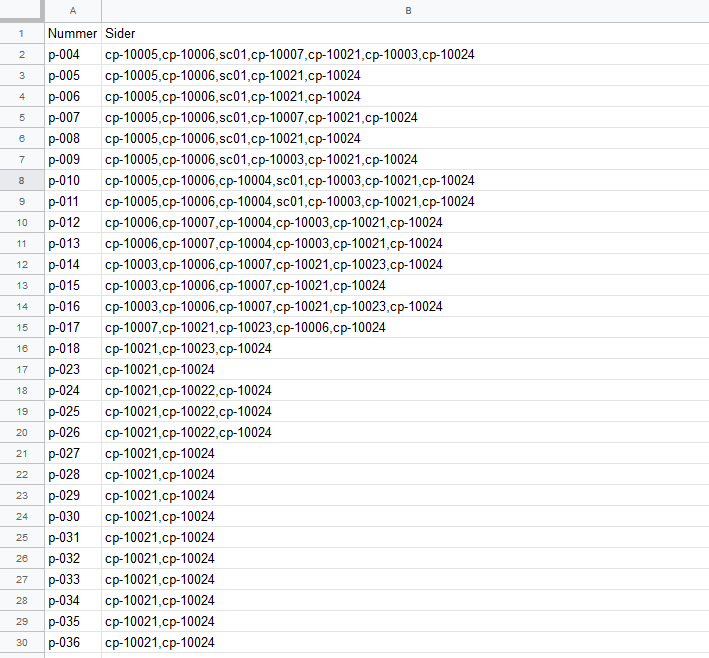The image size is (709, 658).
Task: Select cell p-014
Action: [73, 265]
